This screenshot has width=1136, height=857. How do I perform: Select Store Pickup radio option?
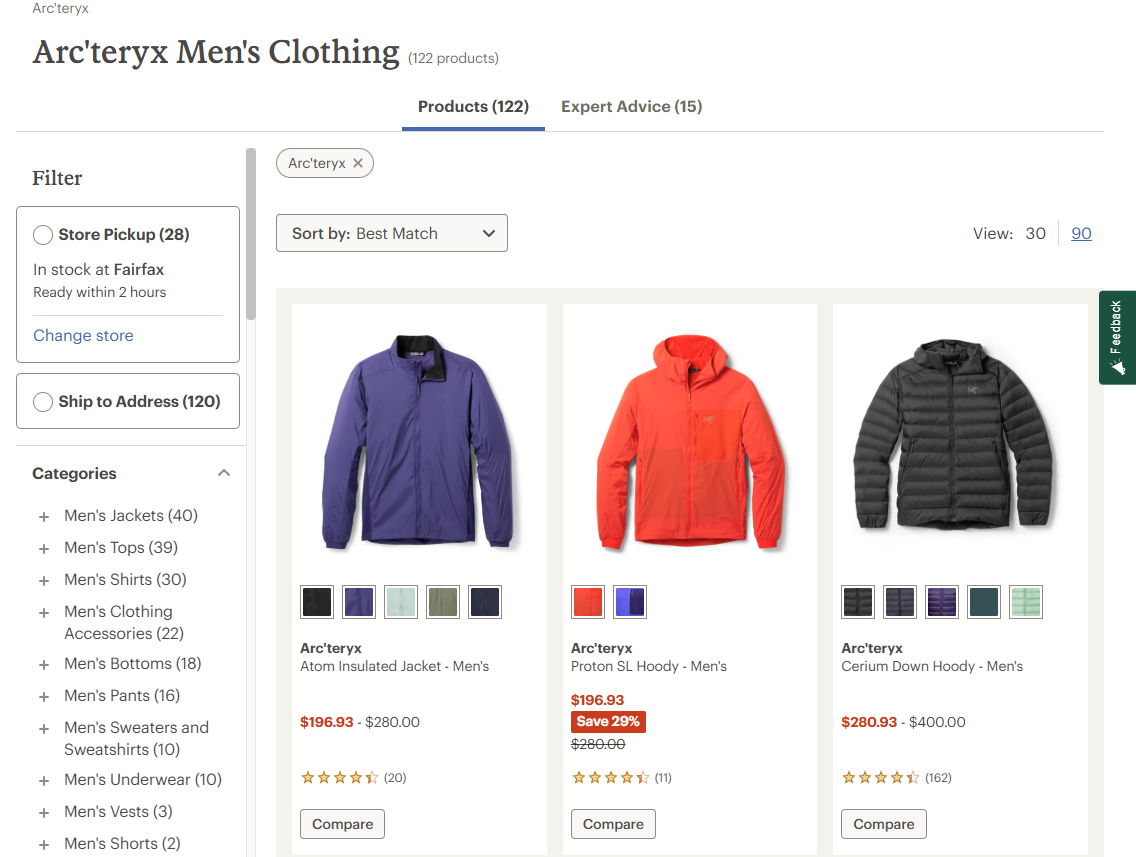43,235
